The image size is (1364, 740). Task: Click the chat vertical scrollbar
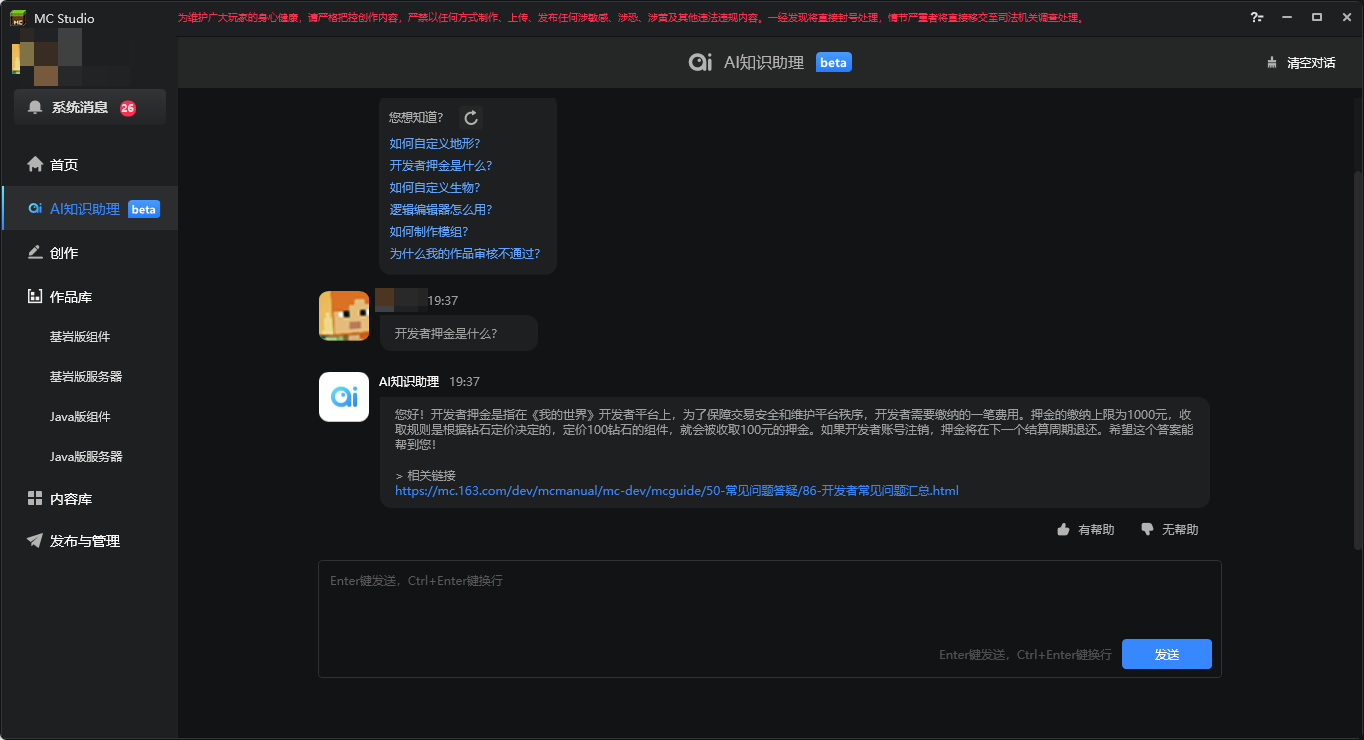point(1357,360)
